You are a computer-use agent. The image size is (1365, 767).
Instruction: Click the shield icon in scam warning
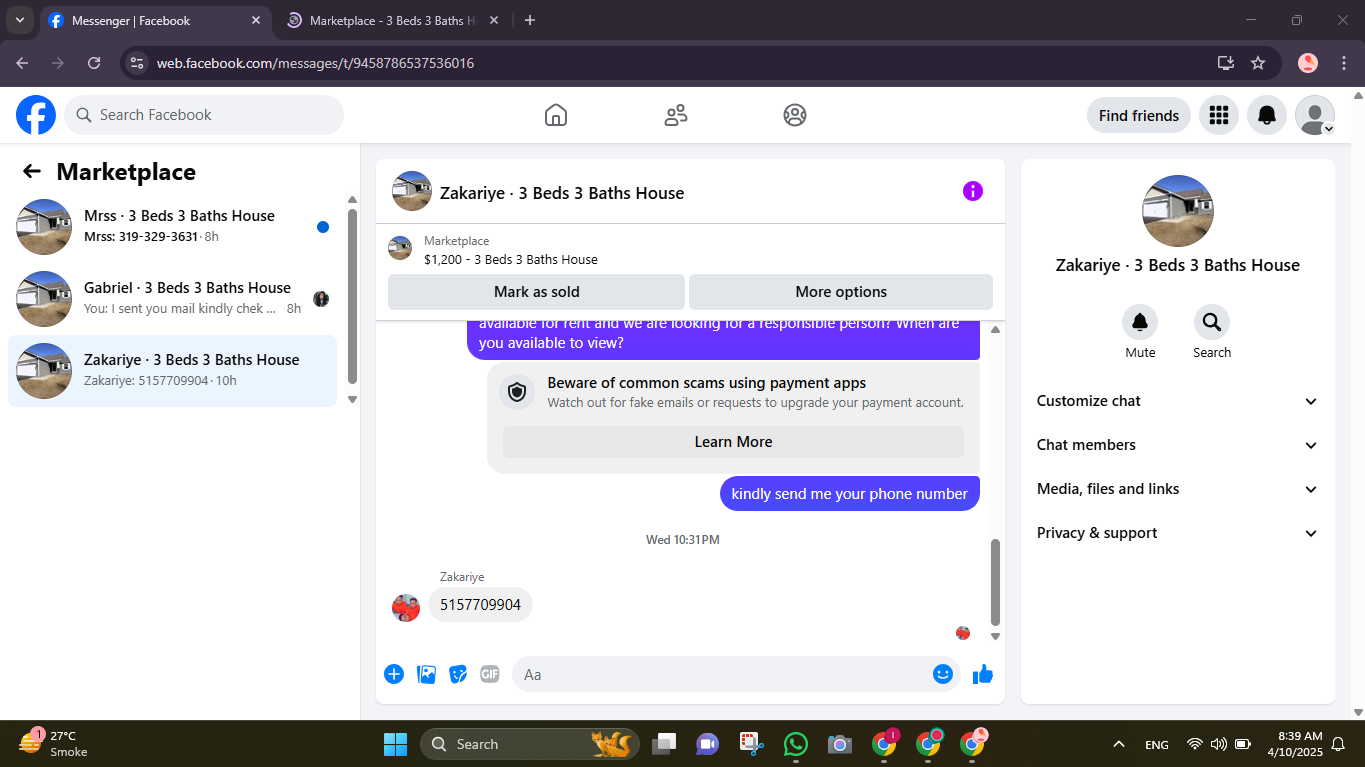(517, 392)
